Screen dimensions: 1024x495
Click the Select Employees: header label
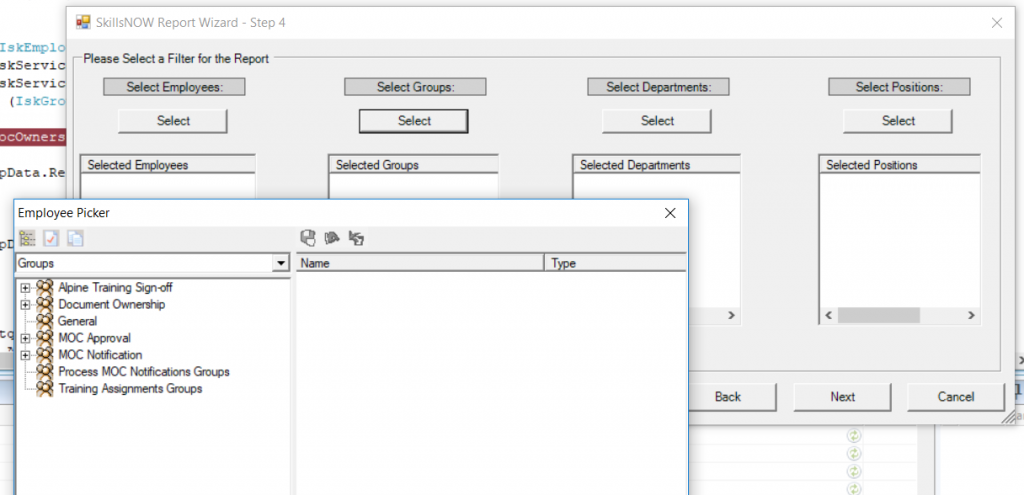click(174, 87)
